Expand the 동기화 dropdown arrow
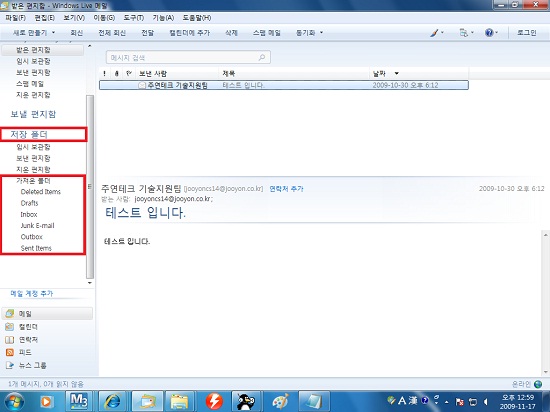The width and height of the screenshot is (550, 412). 321,32
